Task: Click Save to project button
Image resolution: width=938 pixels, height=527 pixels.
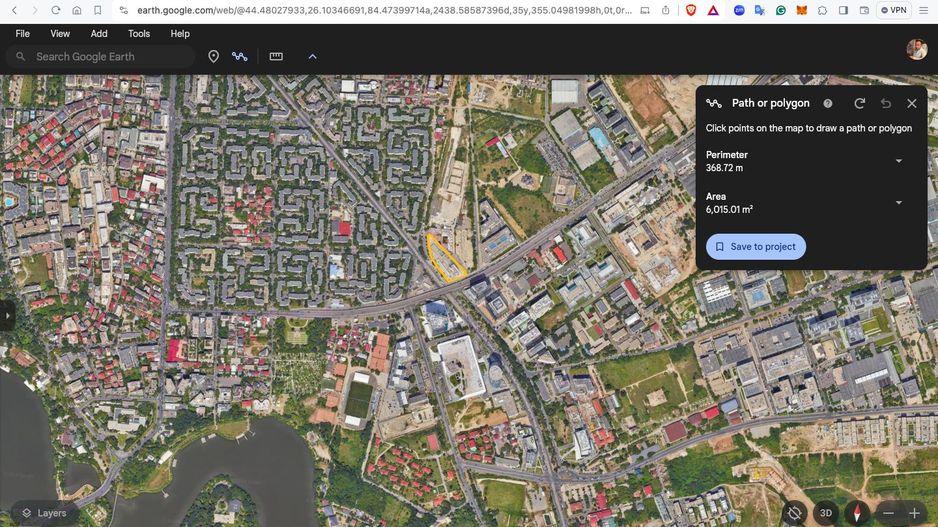Action: [x=755, y=247]
